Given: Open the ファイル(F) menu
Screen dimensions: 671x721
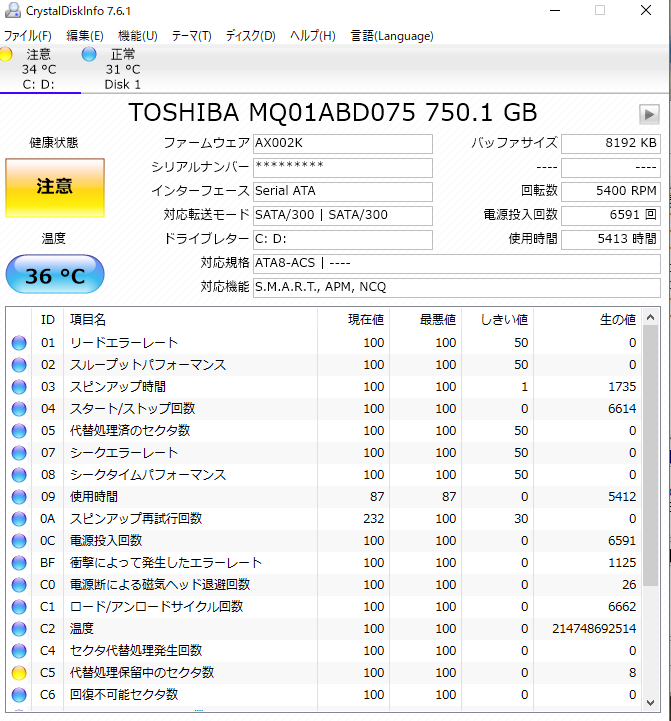Looking at the screenshot, I should pos(28,36).
